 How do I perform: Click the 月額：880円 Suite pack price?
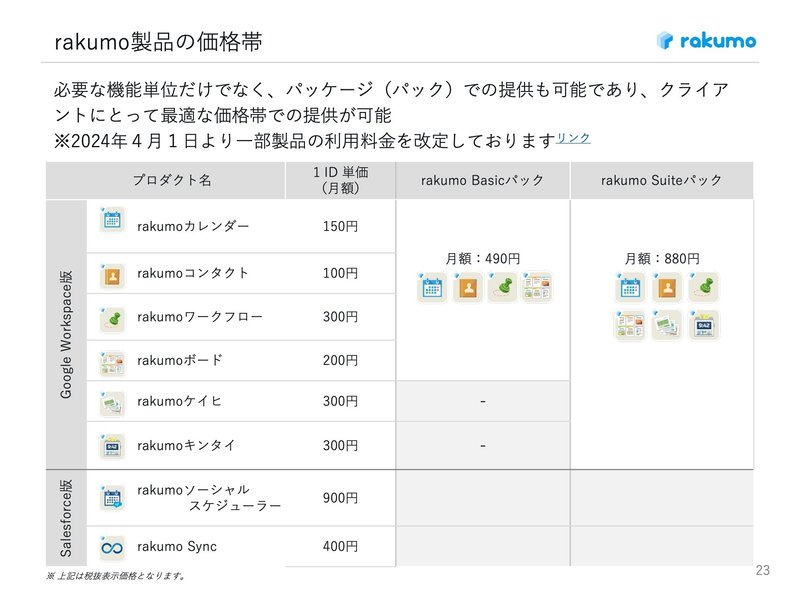[662, 259]
